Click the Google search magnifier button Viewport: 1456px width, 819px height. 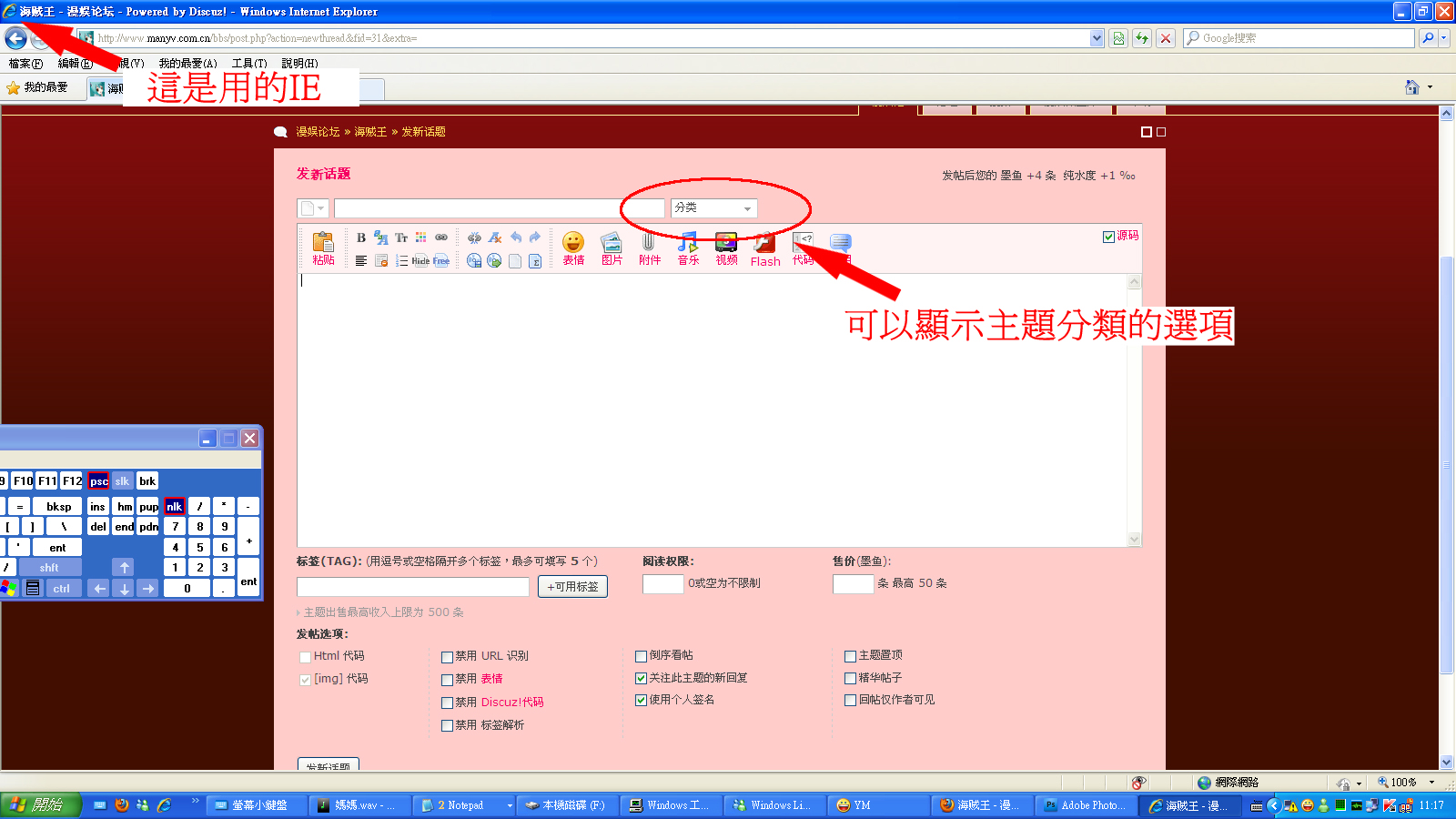click(x=1428, y=38)
